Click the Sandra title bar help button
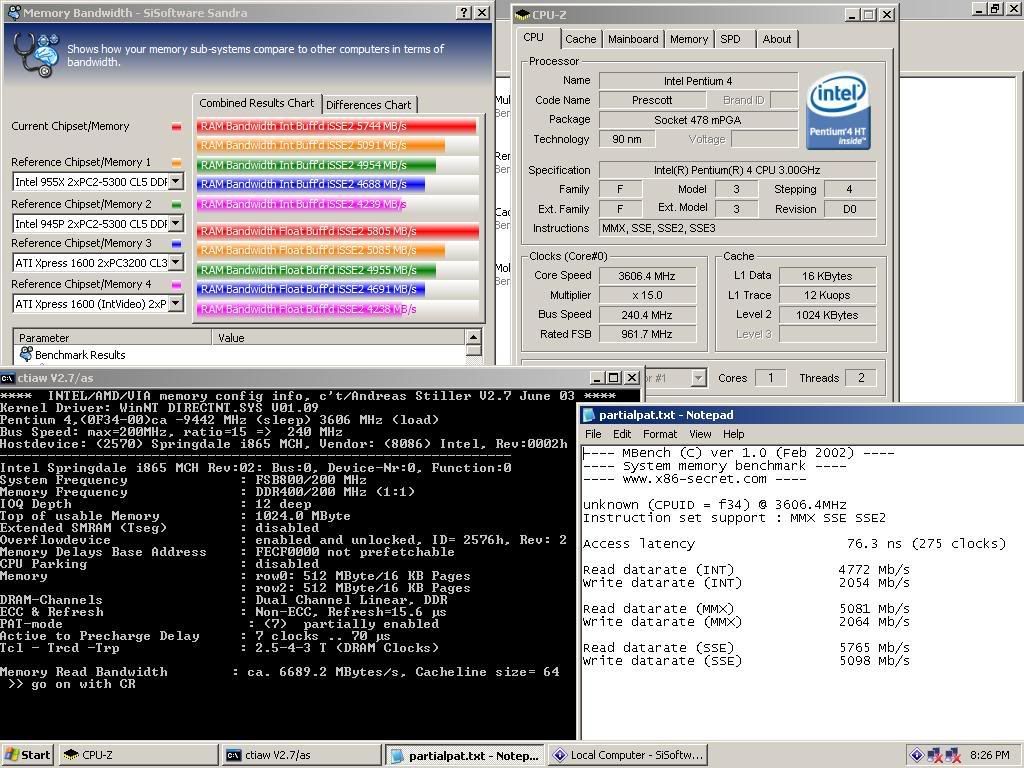 coord(464,13)
